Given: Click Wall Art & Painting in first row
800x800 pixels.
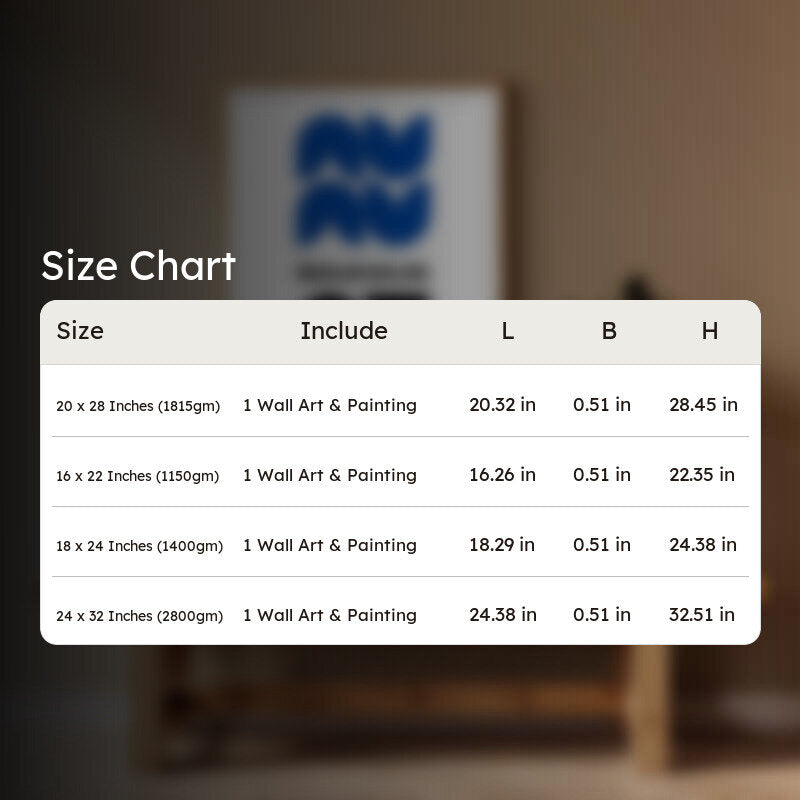Looking at the screenshot, I should tap(337, 405).
